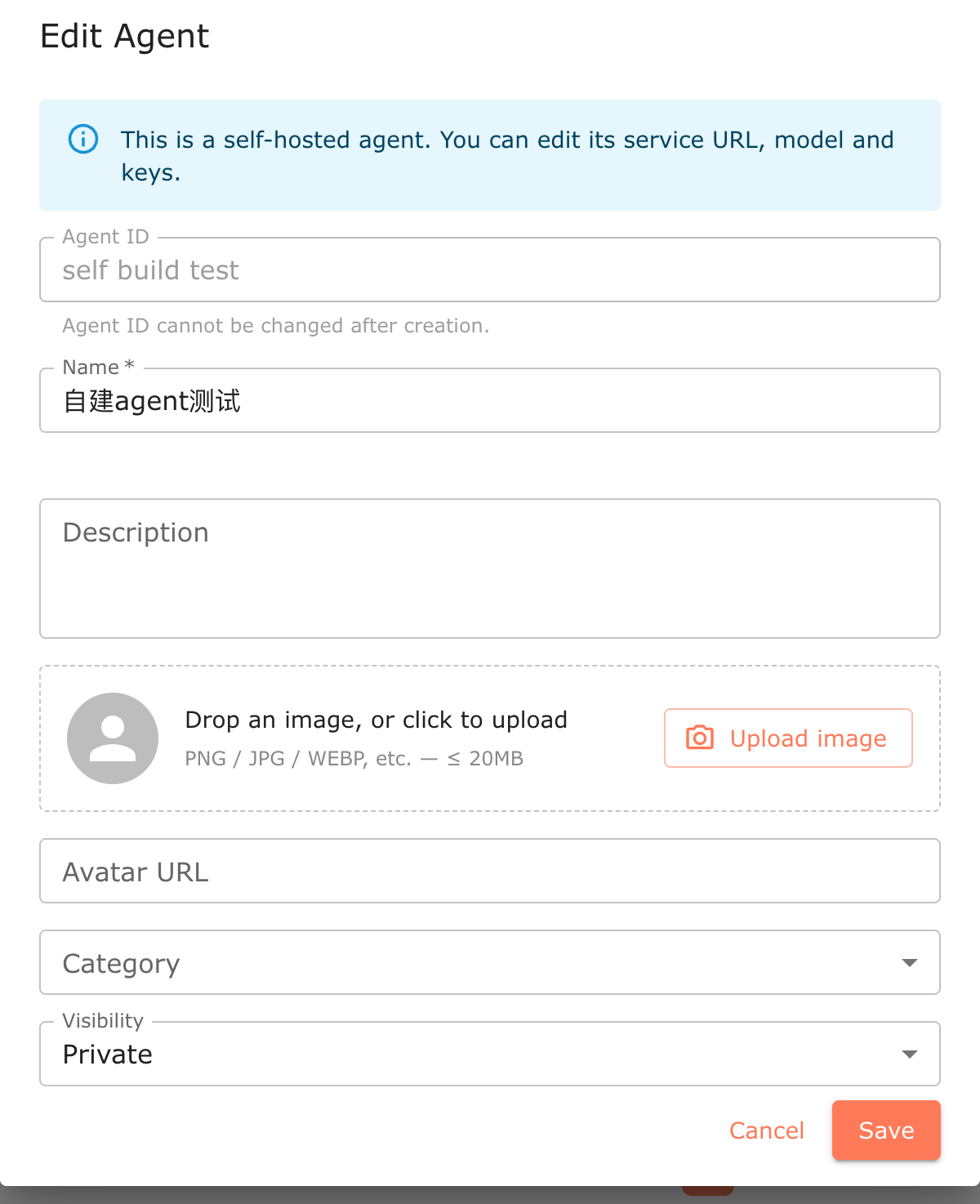This screenshot has width=980, height=1204.
Task: Click the self-hosted agent banner message
Action: pyautogui.click(x=507, y=156)
